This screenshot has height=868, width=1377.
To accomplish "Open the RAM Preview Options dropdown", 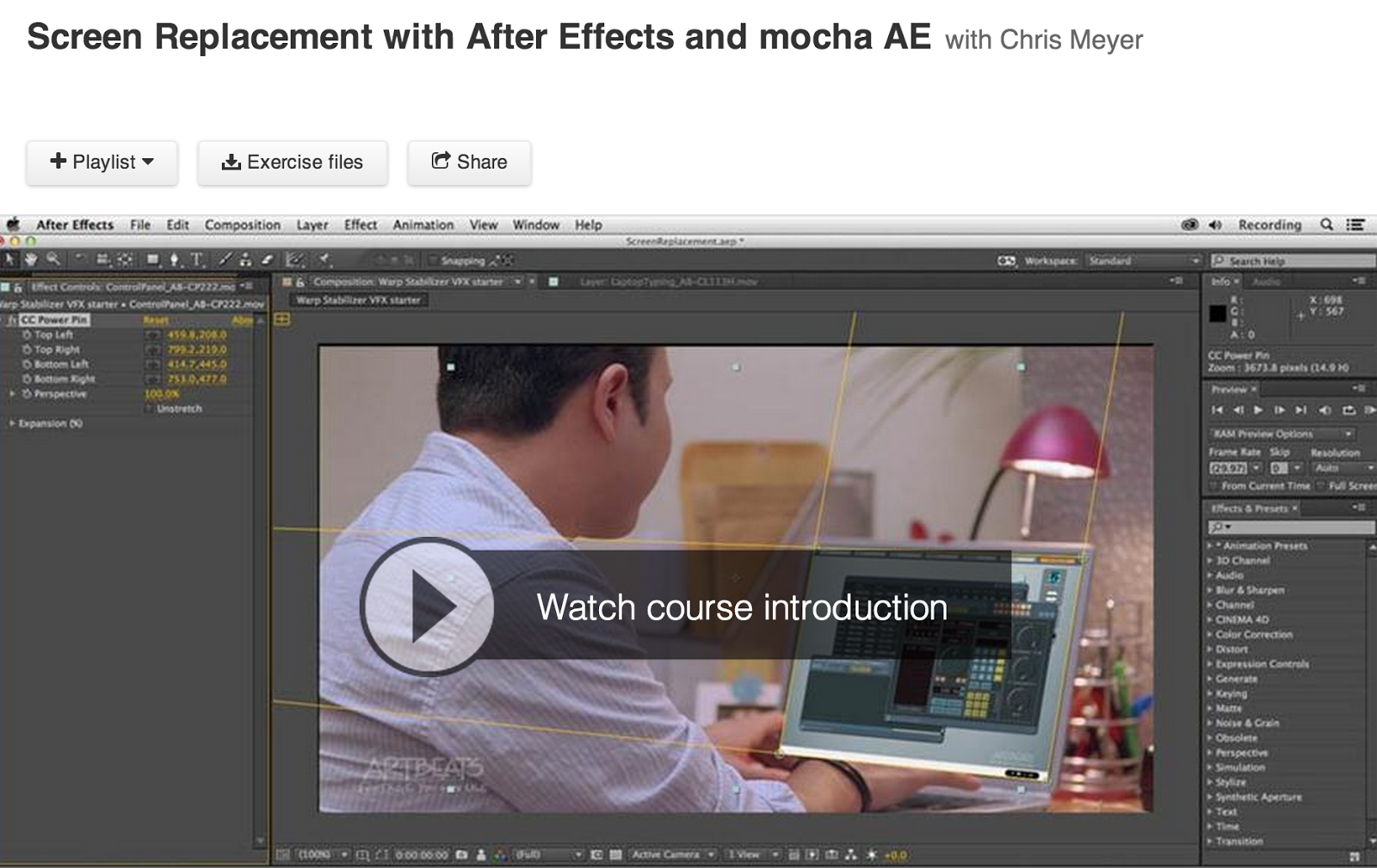I will point(1281,434).
